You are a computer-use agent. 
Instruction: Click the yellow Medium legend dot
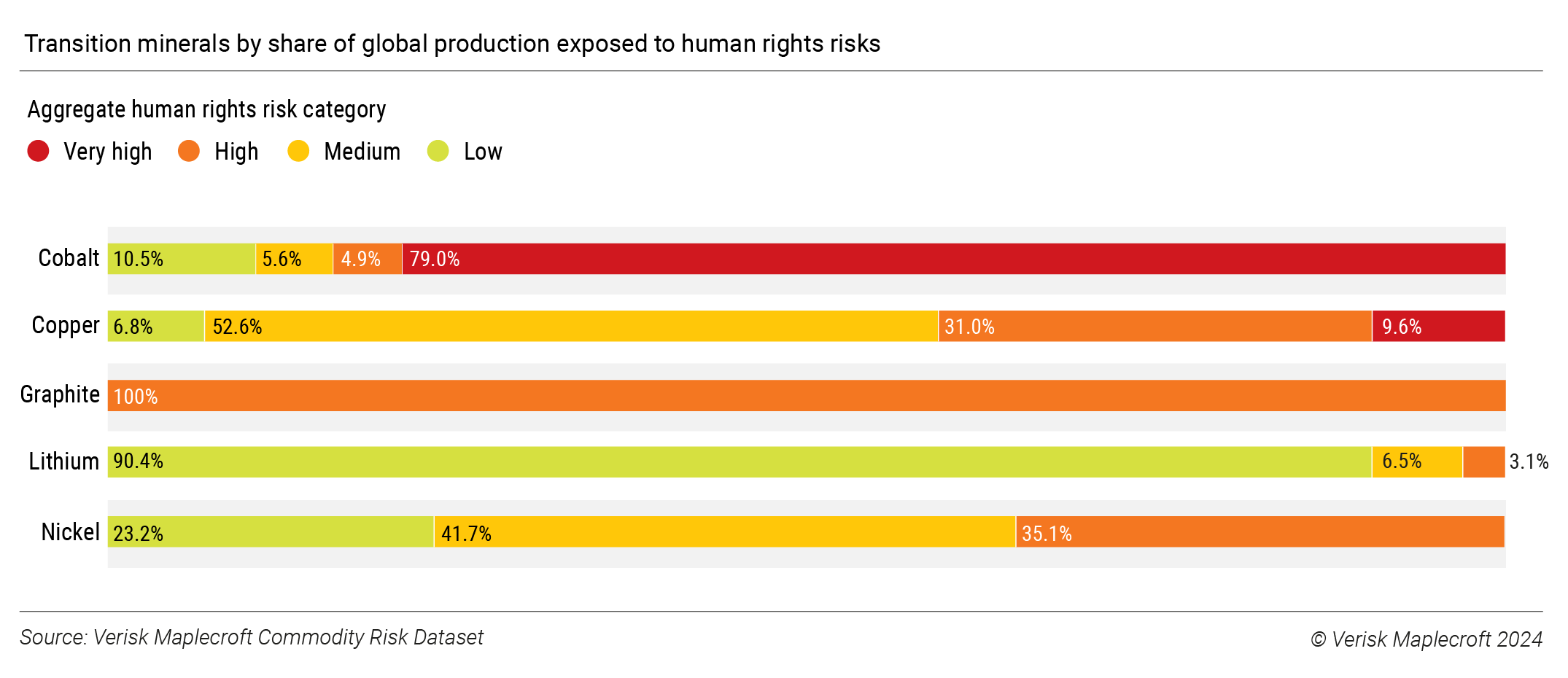pyautogui.click(x=298, y=151)
